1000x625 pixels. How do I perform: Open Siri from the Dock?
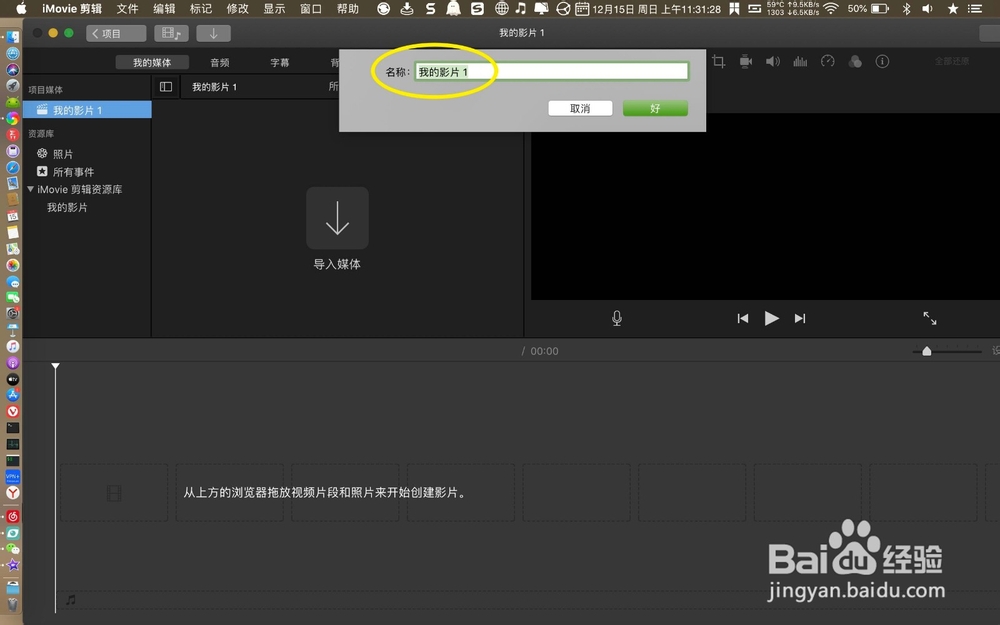13,70
